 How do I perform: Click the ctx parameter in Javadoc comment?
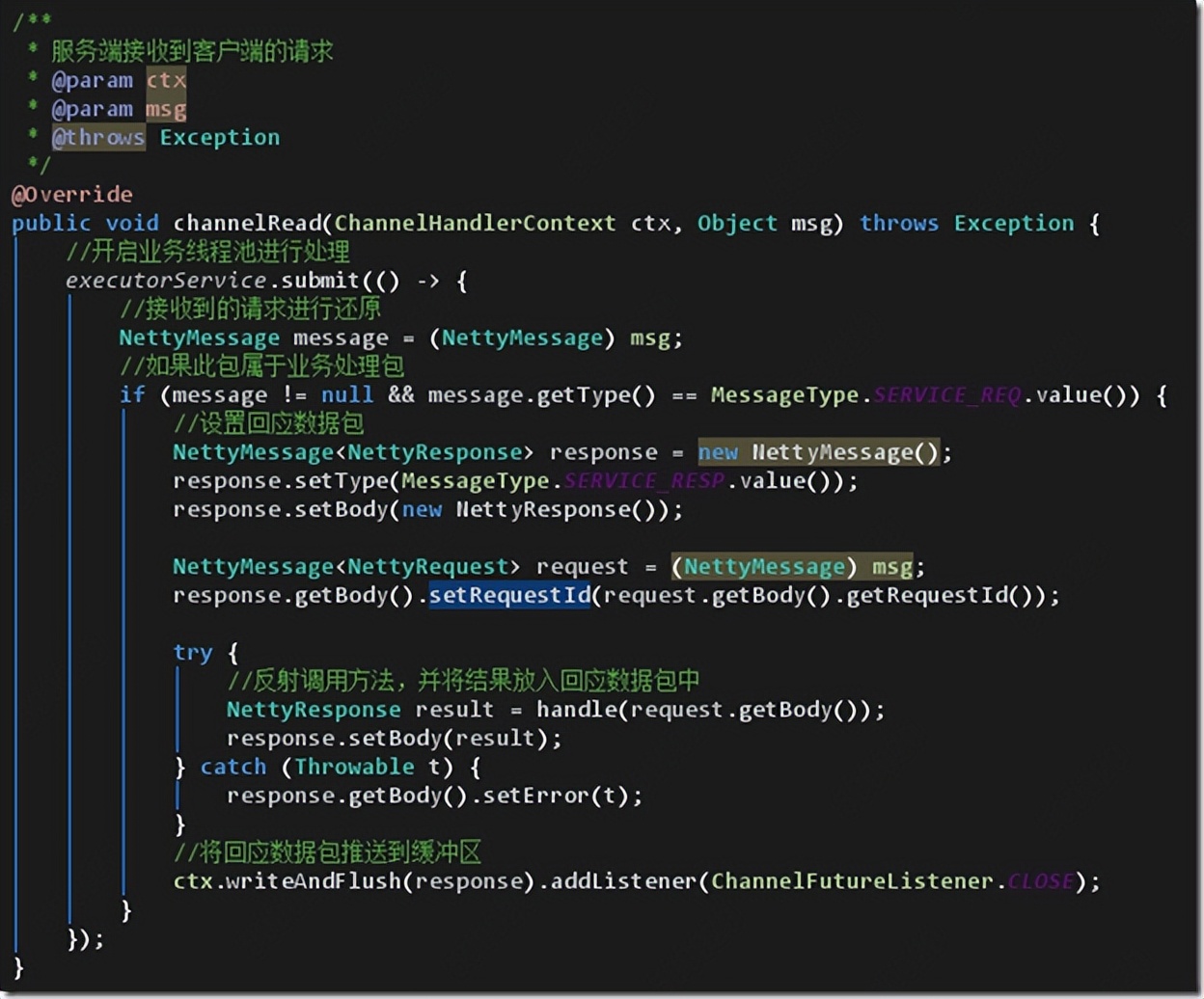point(166,80)
